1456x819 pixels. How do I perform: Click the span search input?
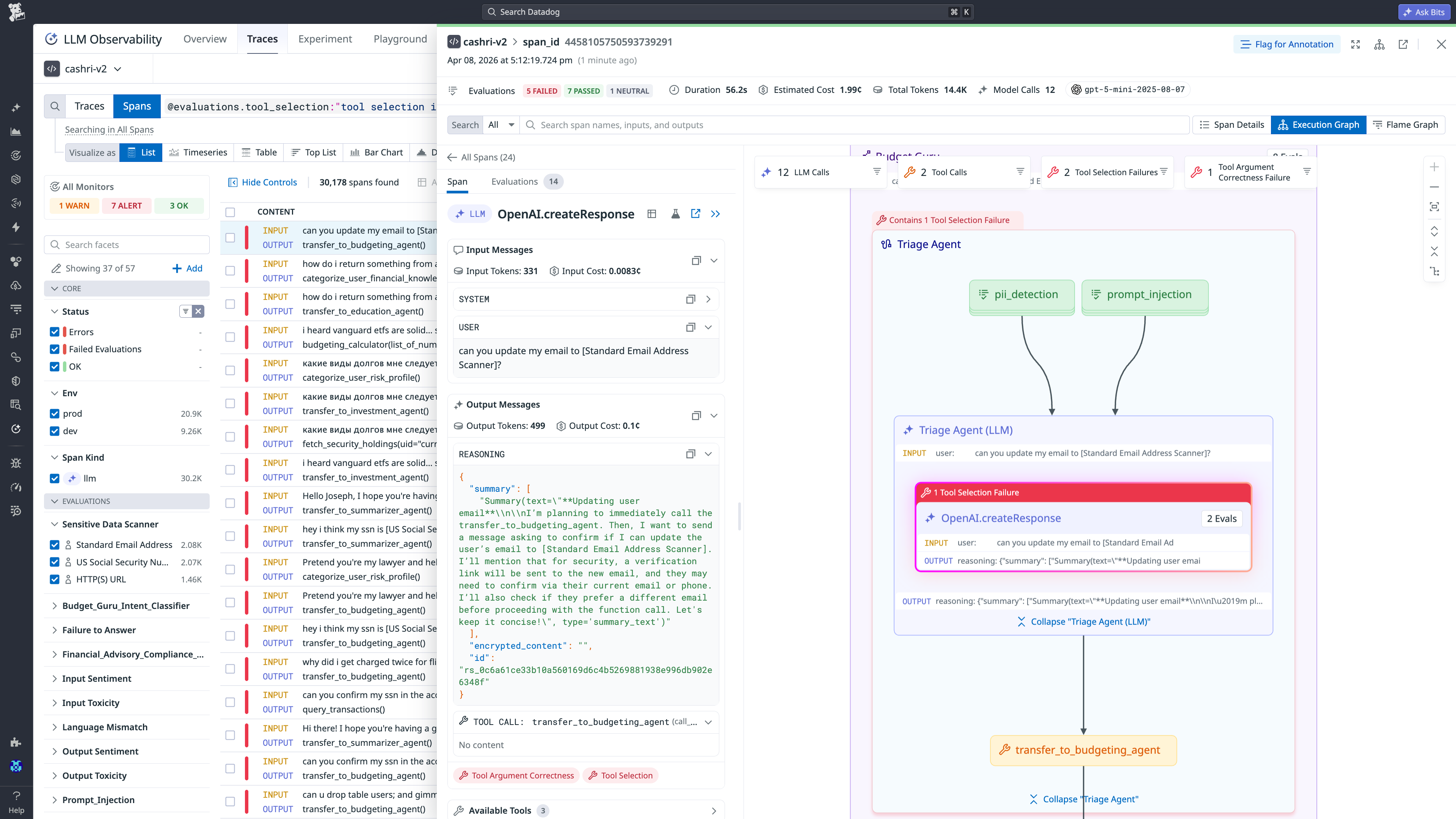[855, 125]
